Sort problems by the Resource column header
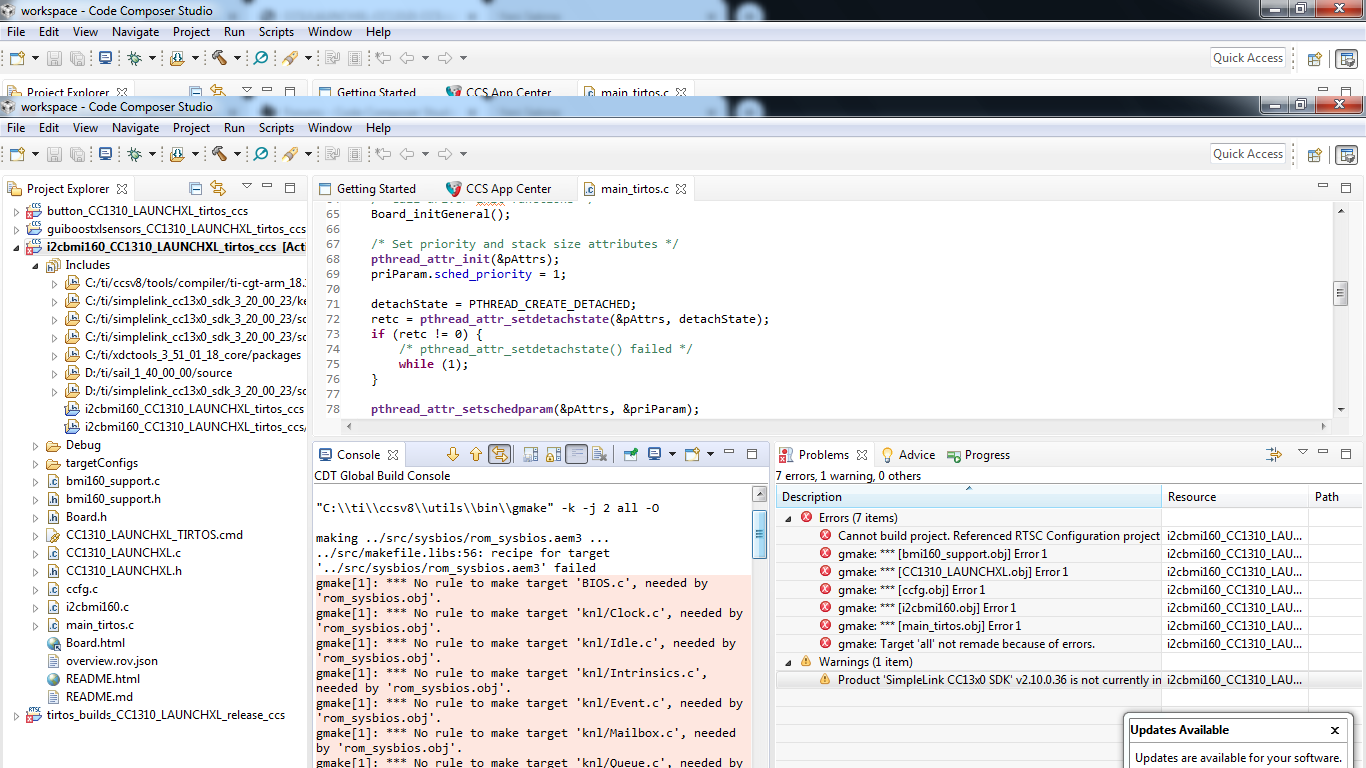This screenshot has width=1366, height=768. tap(1192, 497)
